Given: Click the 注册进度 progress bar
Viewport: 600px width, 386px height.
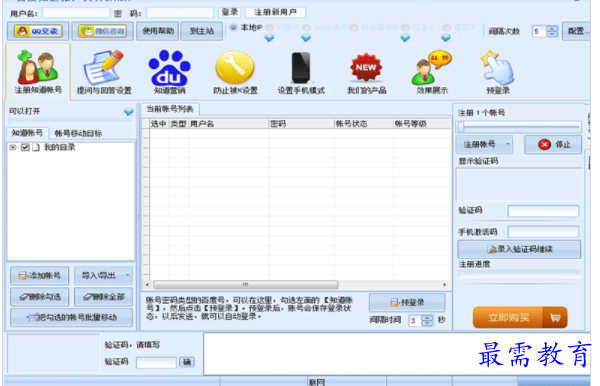Looking at the screenshot, I should (519, 274).
